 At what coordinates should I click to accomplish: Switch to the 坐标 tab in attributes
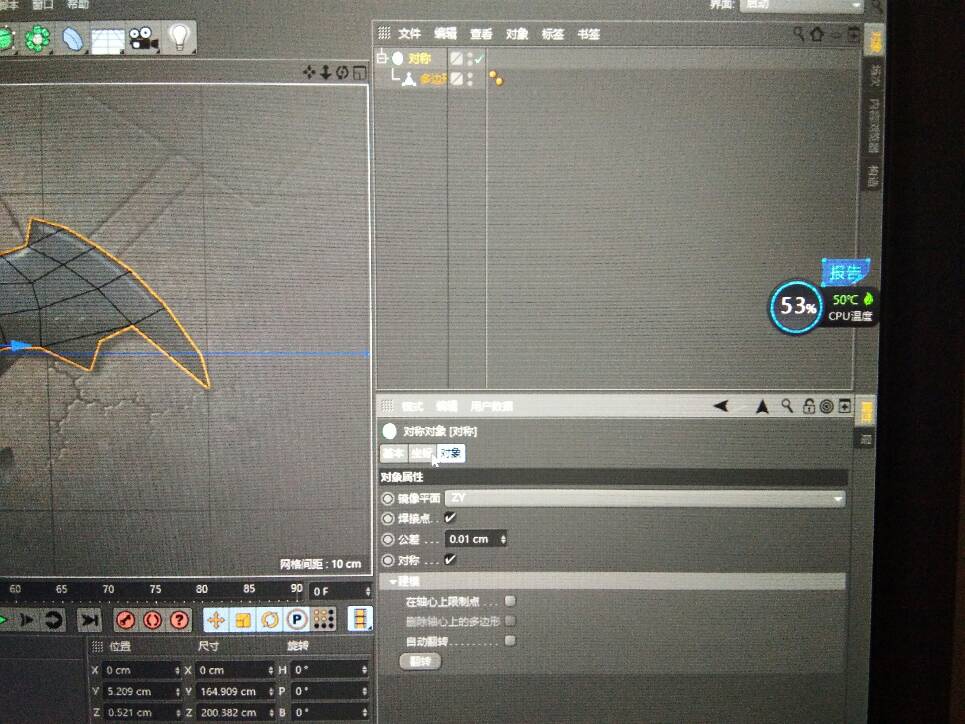(x=422, y=453)
